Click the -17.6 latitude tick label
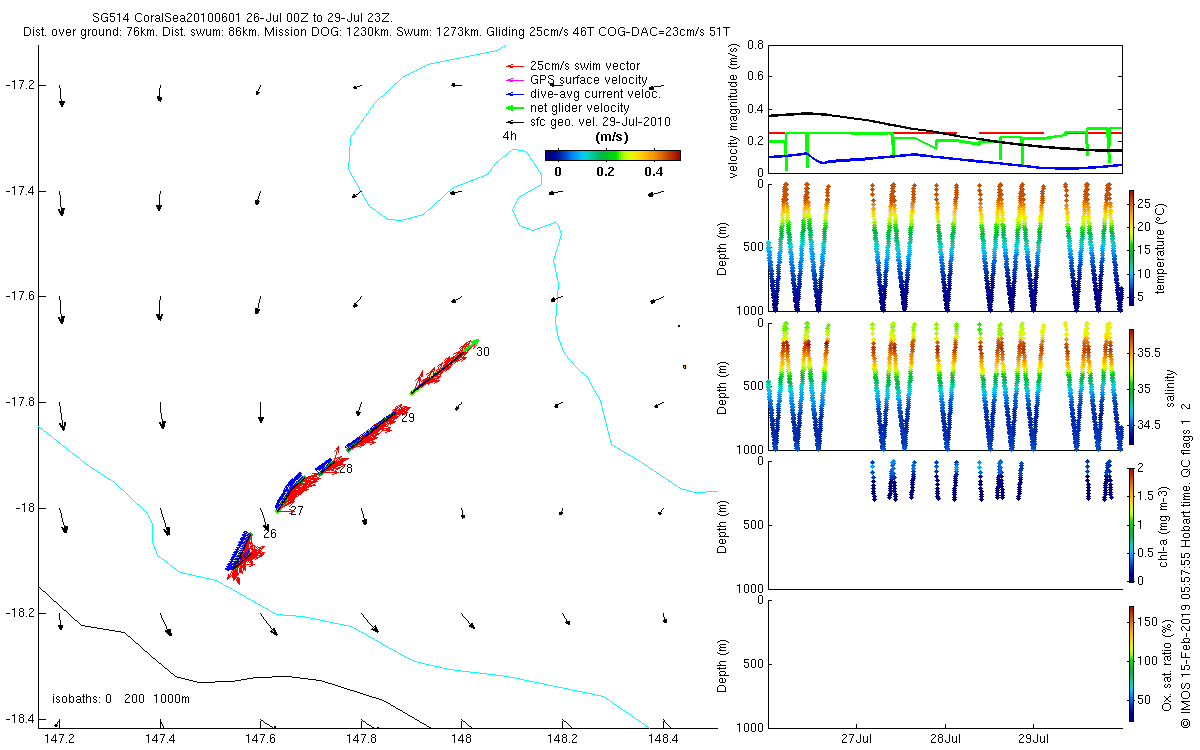Image resolution: width=1200 pixels, height=750 pixels. pyautogui.click(x=19, y=296)
